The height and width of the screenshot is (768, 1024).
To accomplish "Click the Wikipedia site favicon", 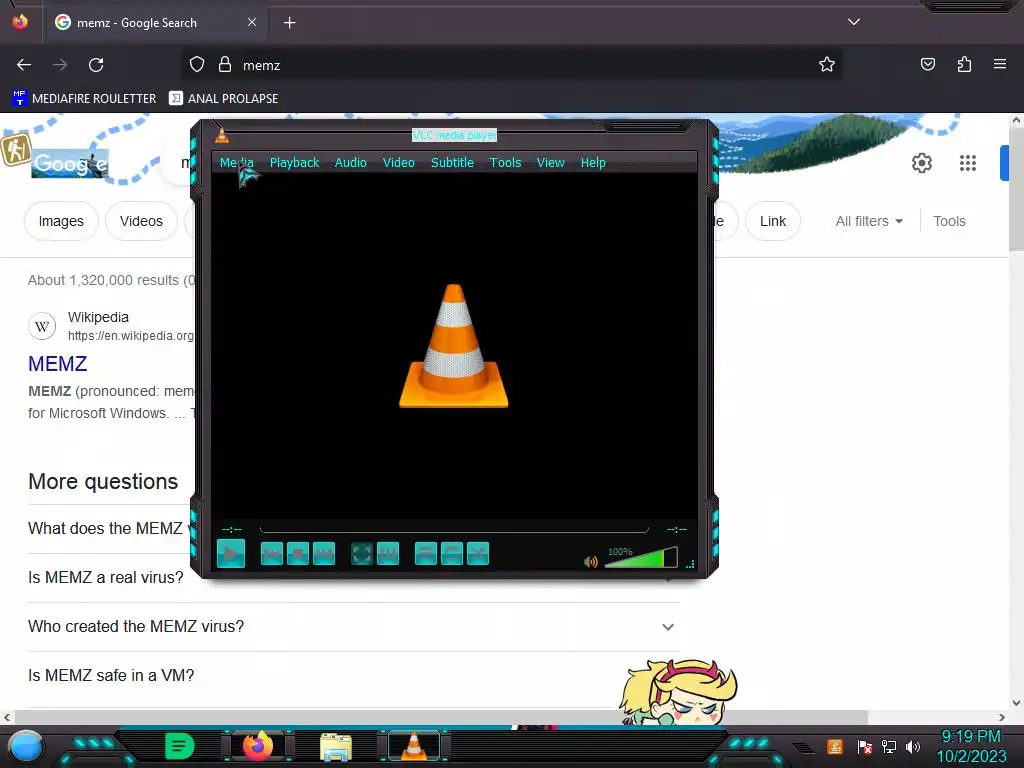I will click(42, 326).
